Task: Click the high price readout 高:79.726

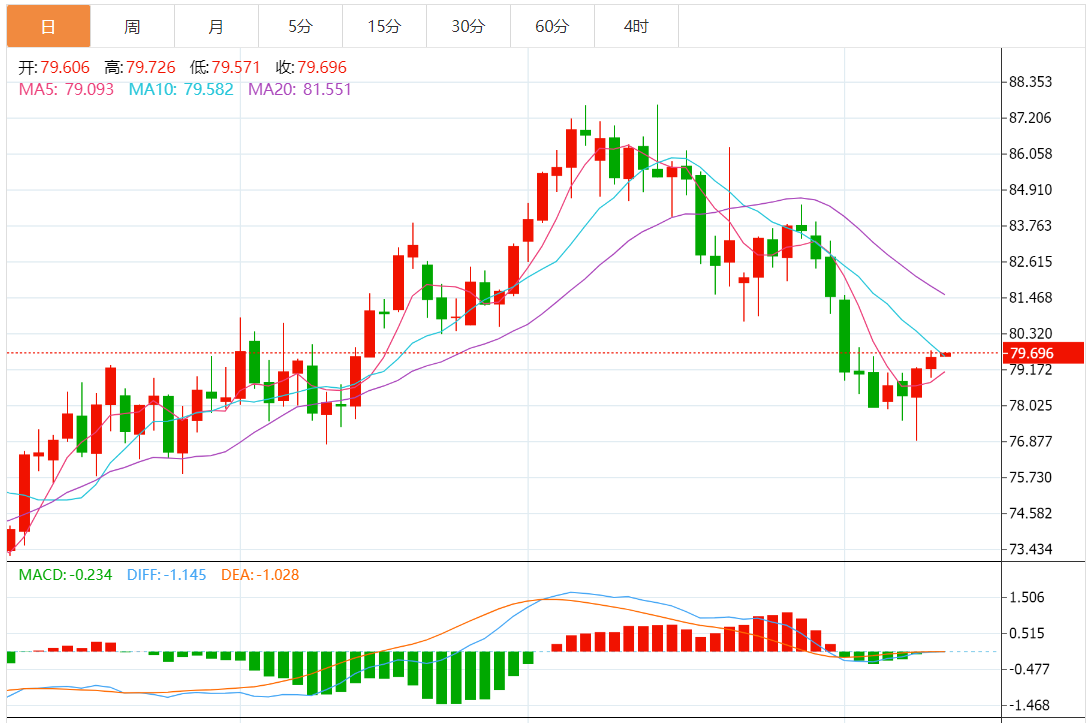Action: (x=140, y=68)
